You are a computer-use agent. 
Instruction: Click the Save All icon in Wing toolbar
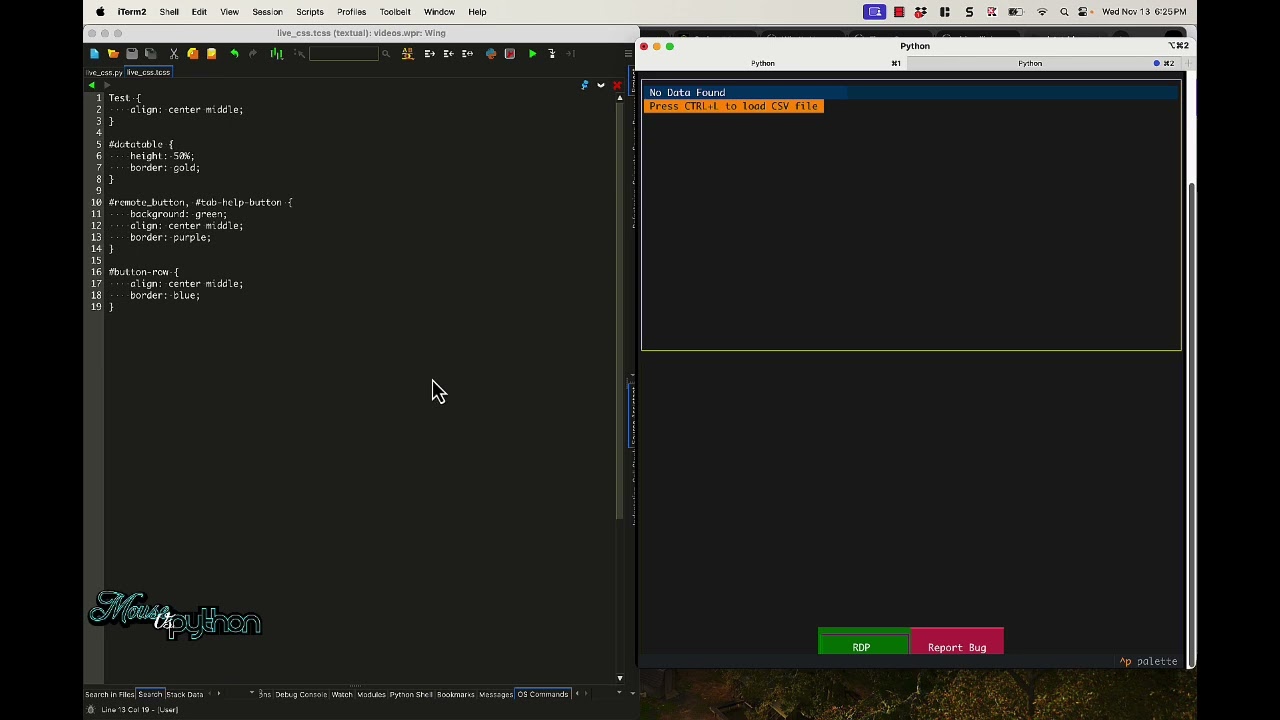(x=150, y=54)
